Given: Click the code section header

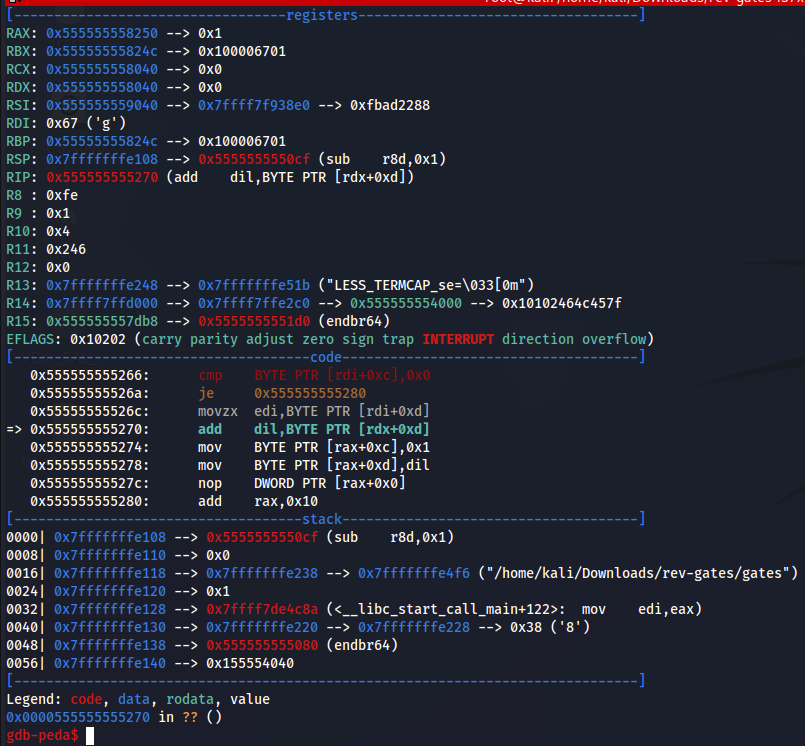Looking at the screenshot, I should click(325, 357).
